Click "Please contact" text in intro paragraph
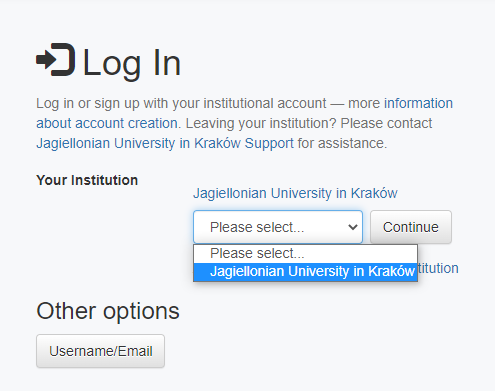This screenshot has height=391, width=495. (386, 123)
